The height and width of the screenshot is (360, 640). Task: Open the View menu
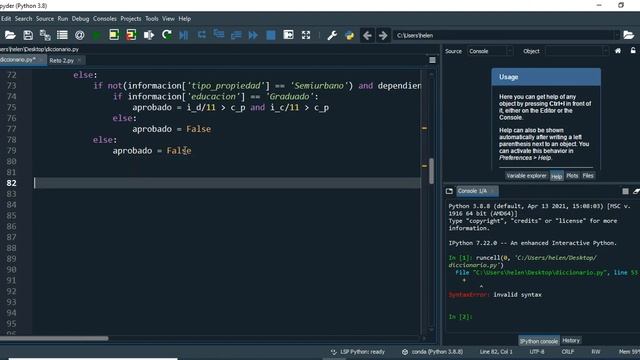(x=168, y=19)
